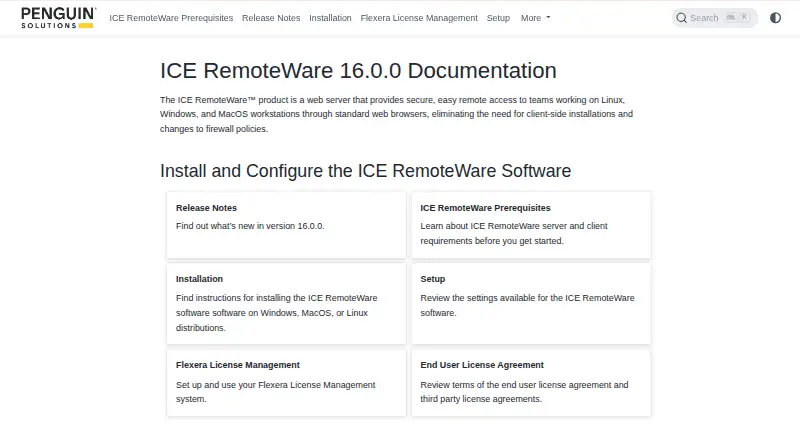This screenshot has height=440, width=800.
Task: Toggle the light/dark theme switcher
Action: coord(775,18)
